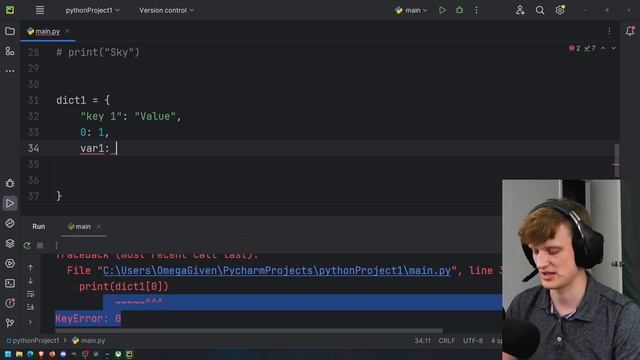
Task: Click the editor vertical scrollbar
Action: 616,161
